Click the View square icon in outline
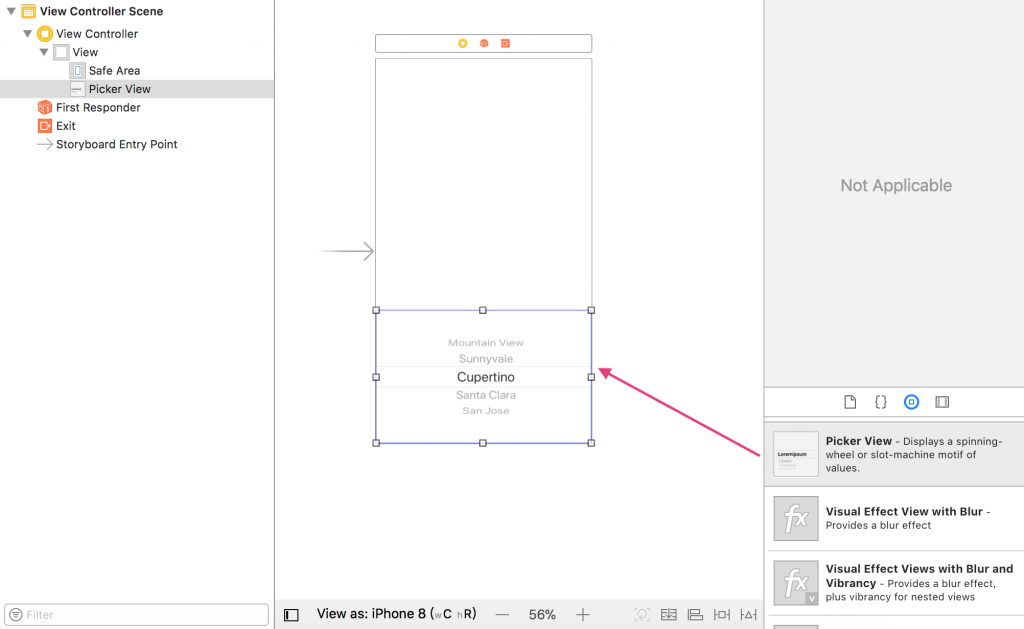The width and height of the screenshot is (1024, 629). coord(61,52)
